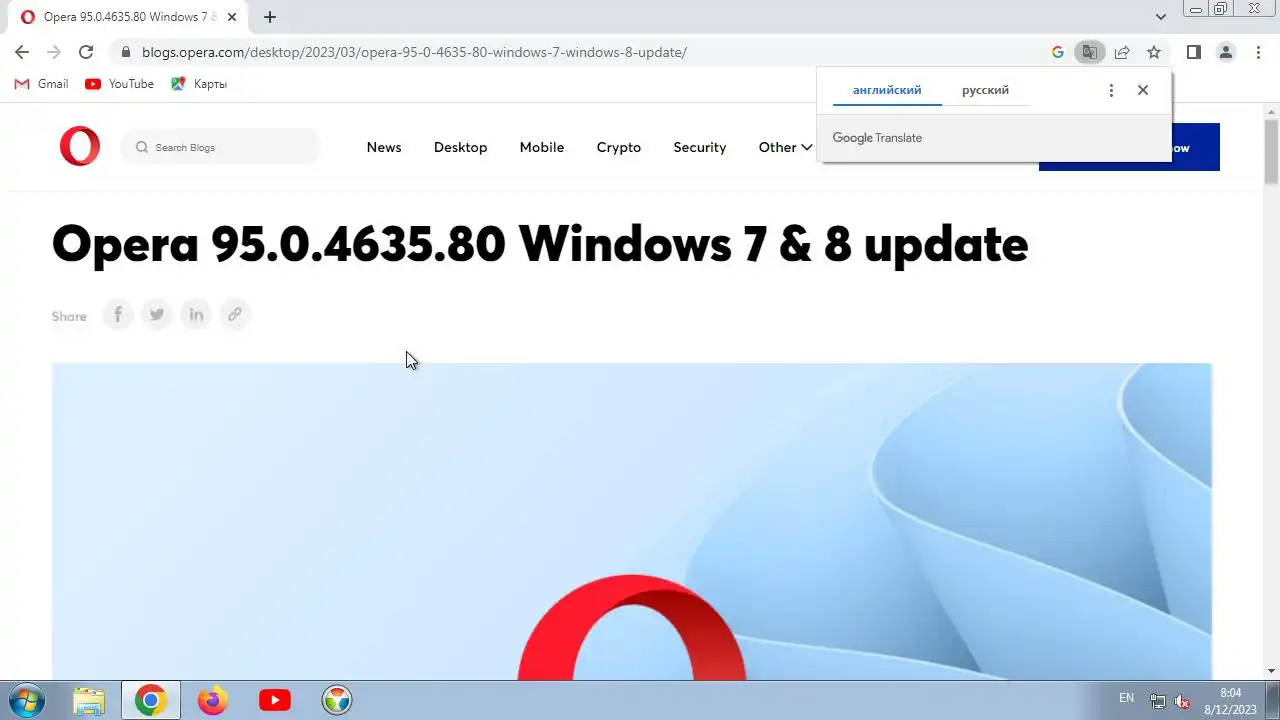The image size is (1280, 720).
Task: Copy the article link with the chain icon
Action: [x=235, y=315]
